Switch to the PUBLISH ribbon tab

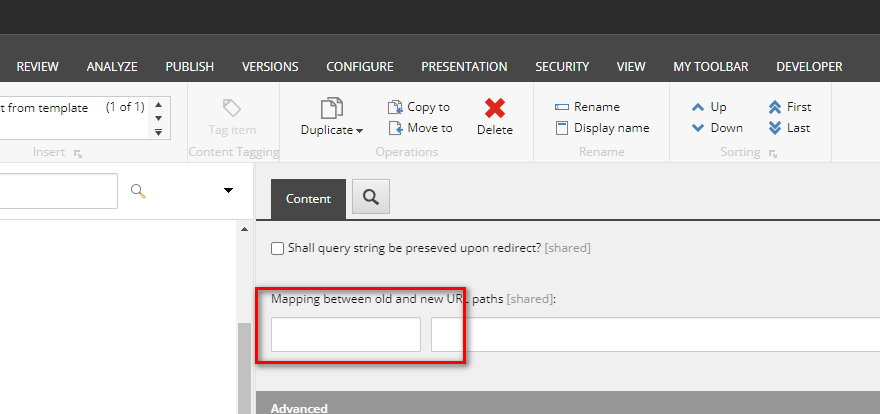coord(189,67)
